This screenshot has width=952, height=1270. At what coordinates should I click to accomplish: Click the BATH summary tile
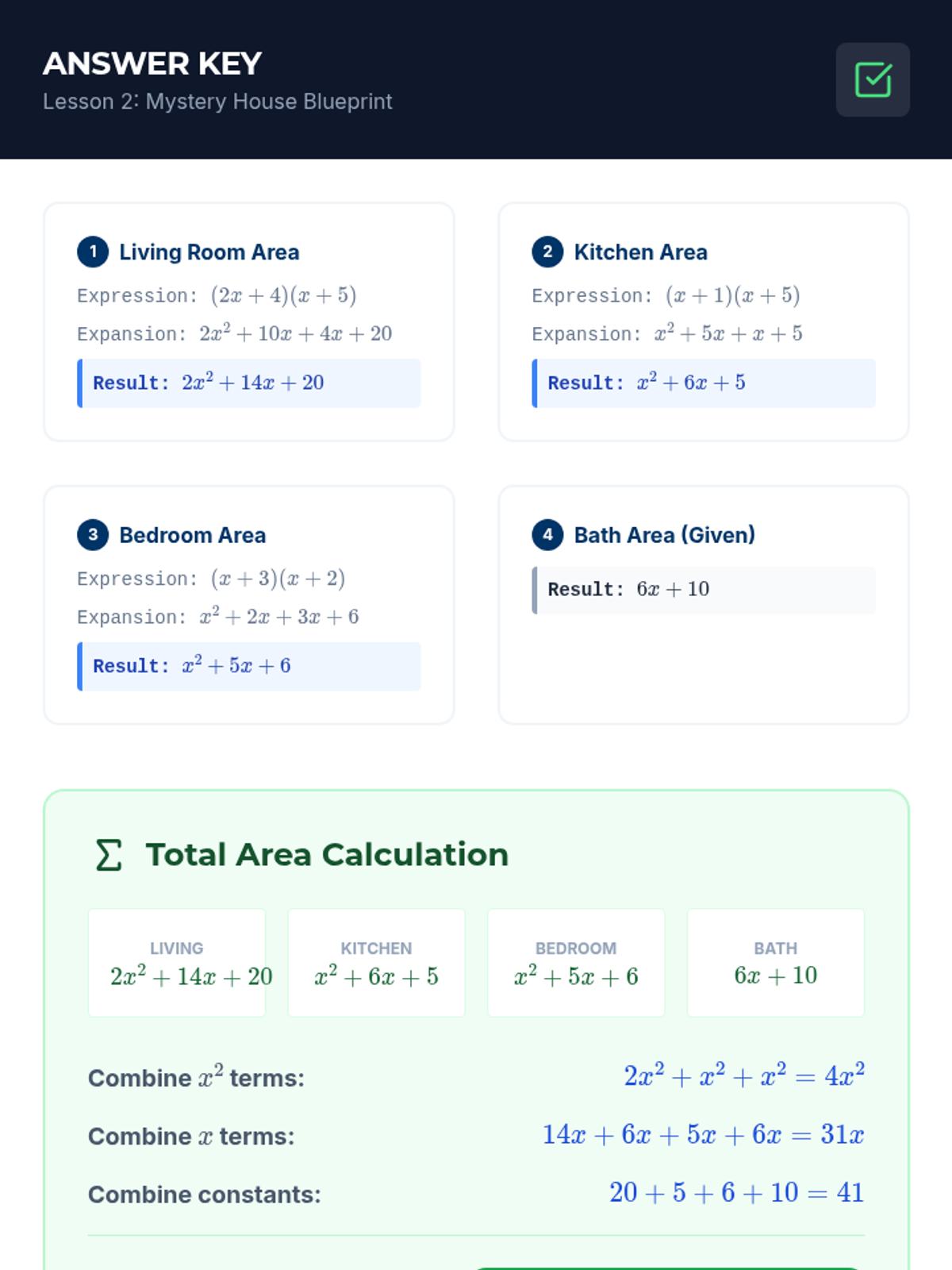776,963
